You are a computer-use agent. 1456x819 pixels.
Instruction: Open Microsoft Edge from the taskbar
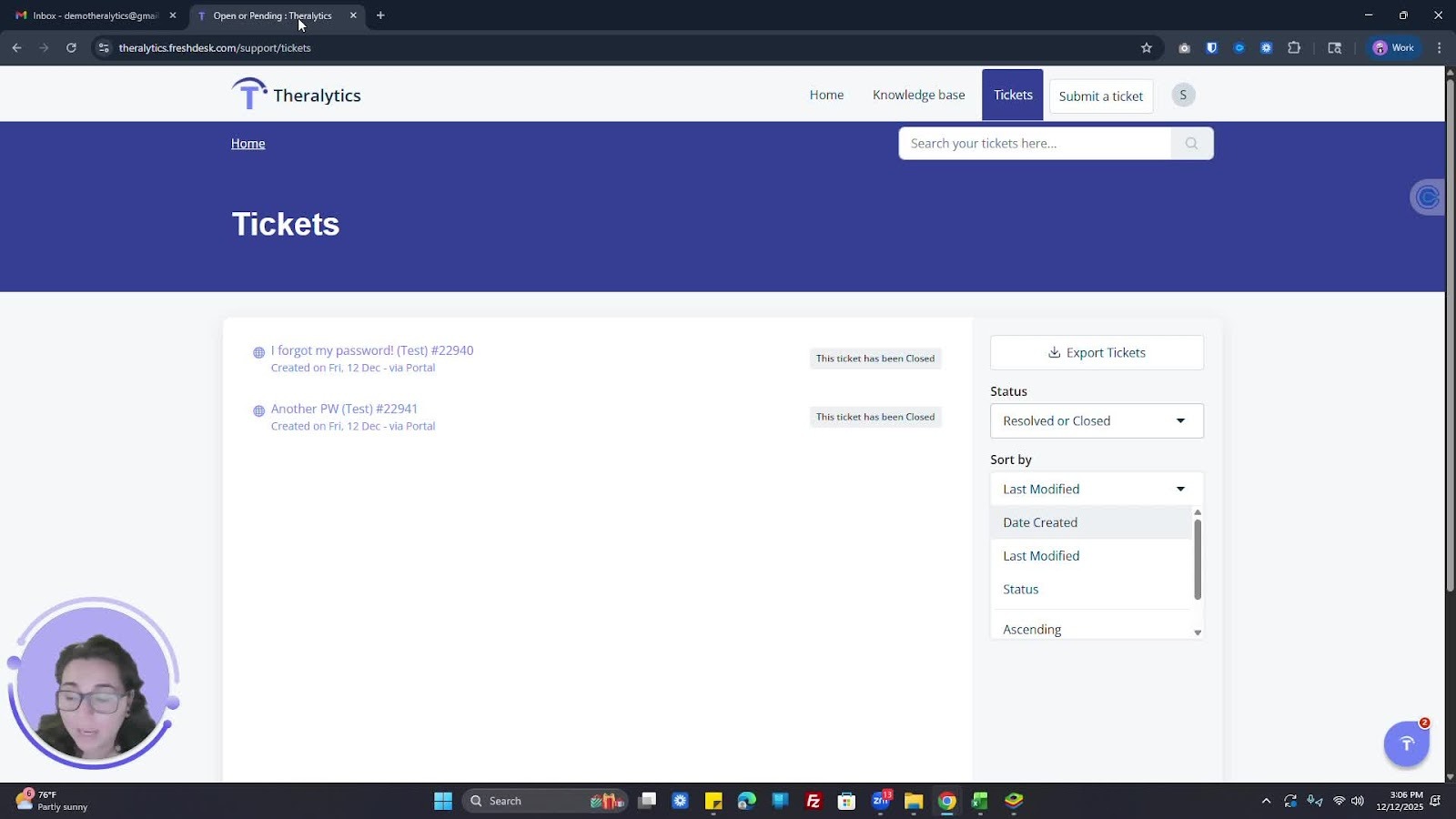pos(747,801)
